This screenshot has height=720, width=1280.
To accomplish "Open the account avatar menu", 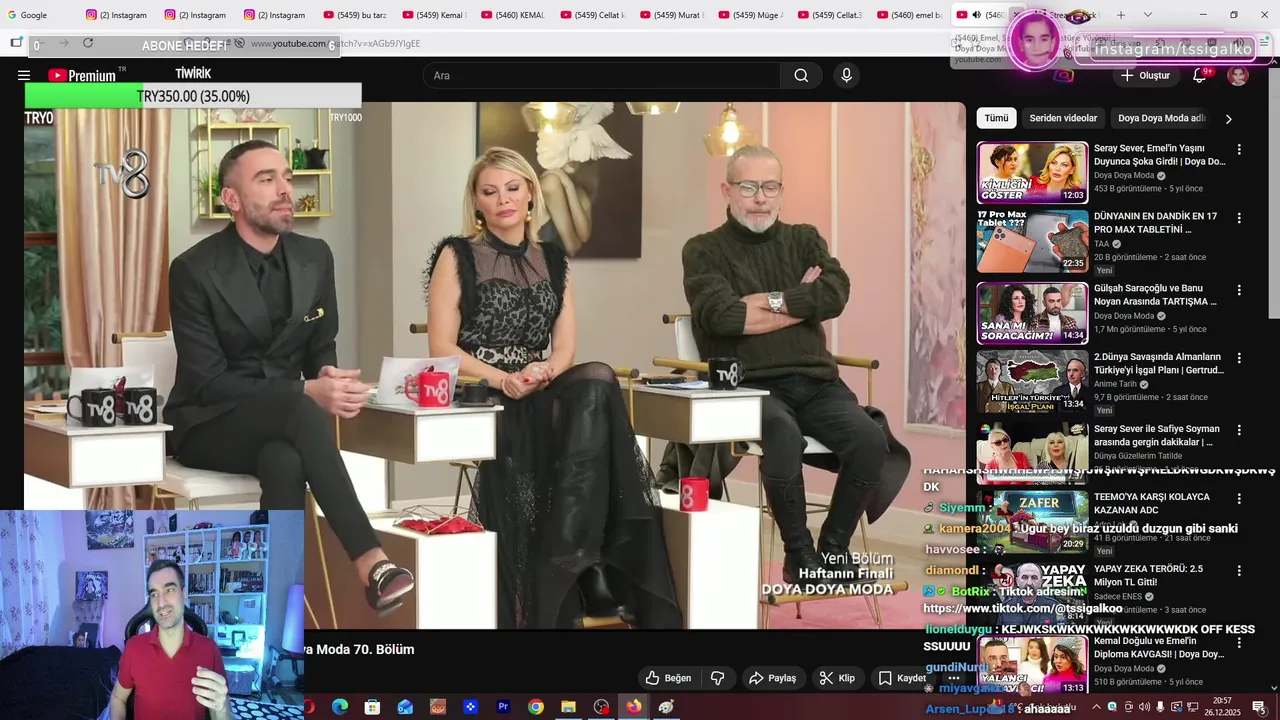I will pos(1238,76).
